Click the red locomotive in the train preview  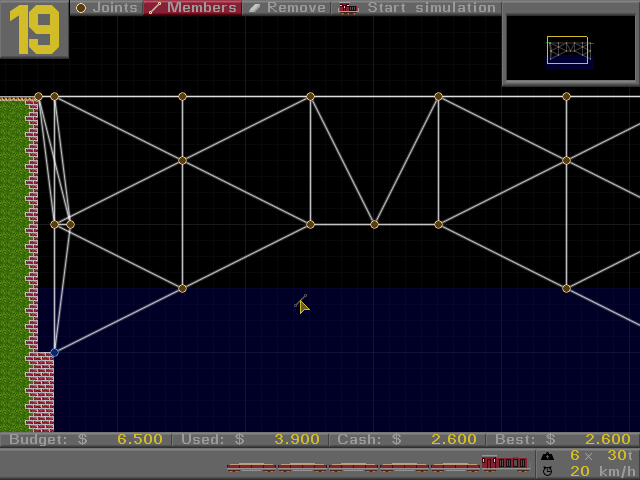point(504,463)
